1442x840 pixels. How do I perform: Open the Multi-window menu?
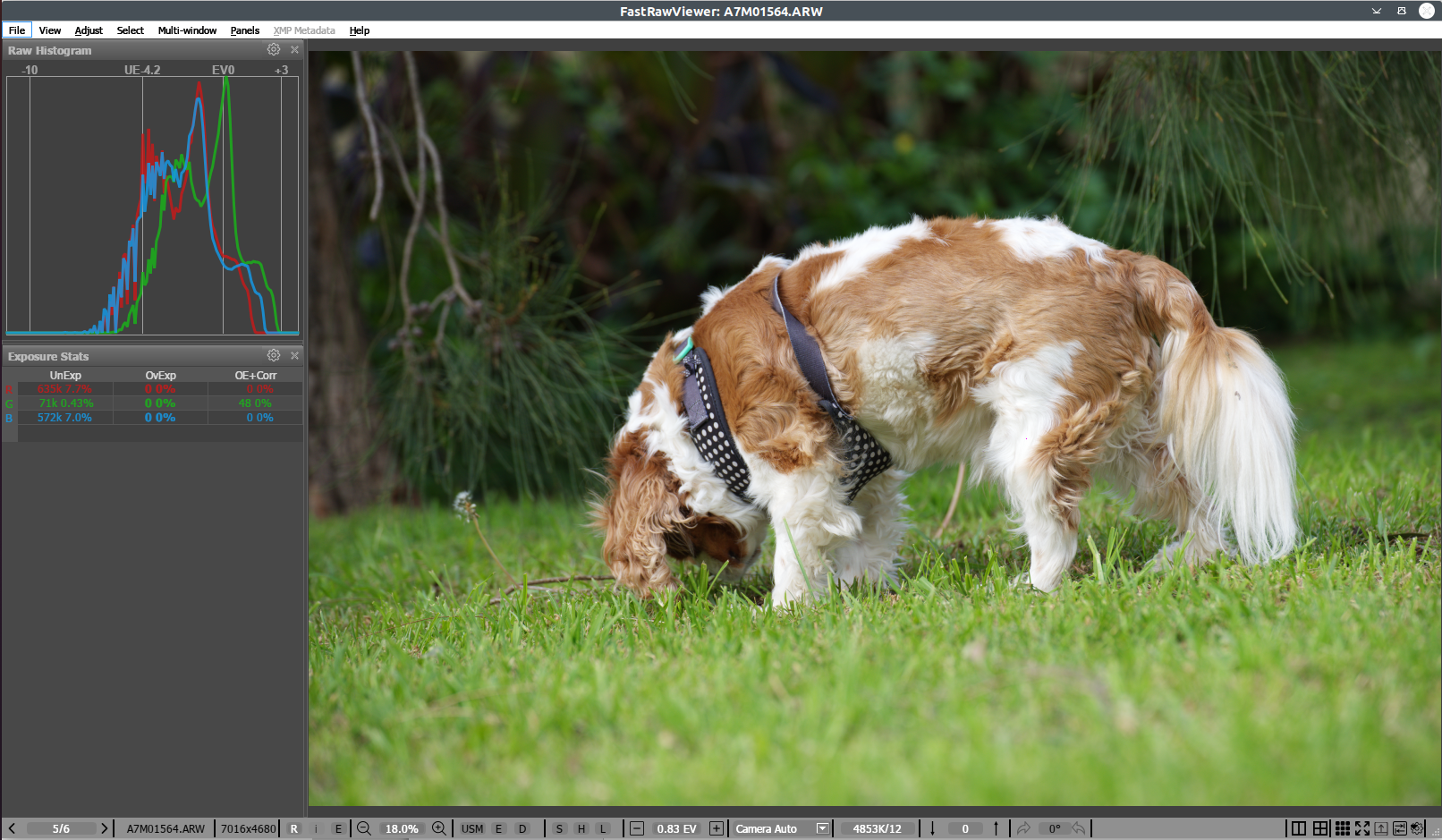(x=187, y=30)
